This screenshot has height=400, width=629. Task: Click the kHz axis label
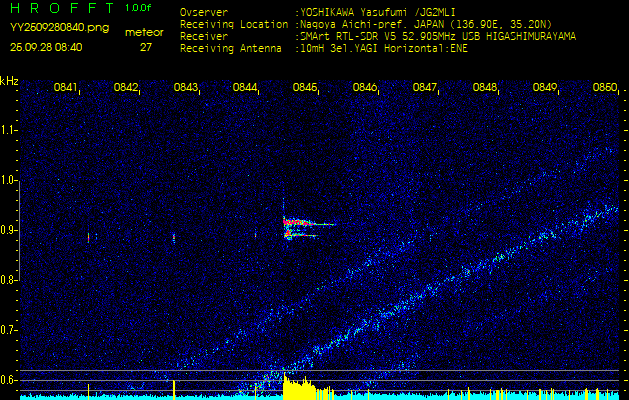(x=9, y=81)
